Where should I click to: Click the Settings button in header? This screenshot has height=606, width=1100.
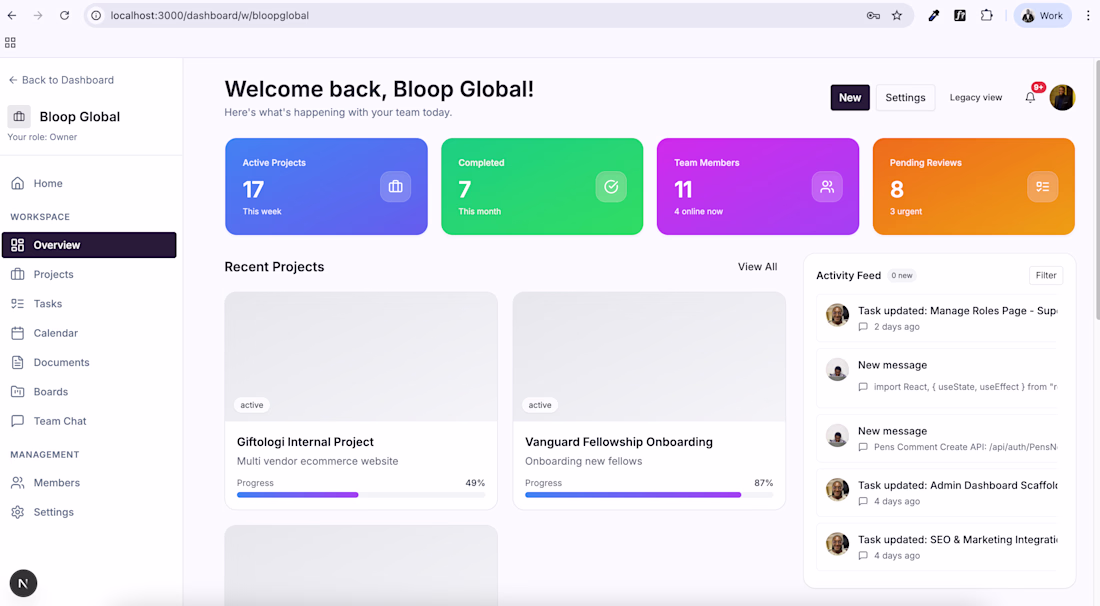tap(905, 97)
